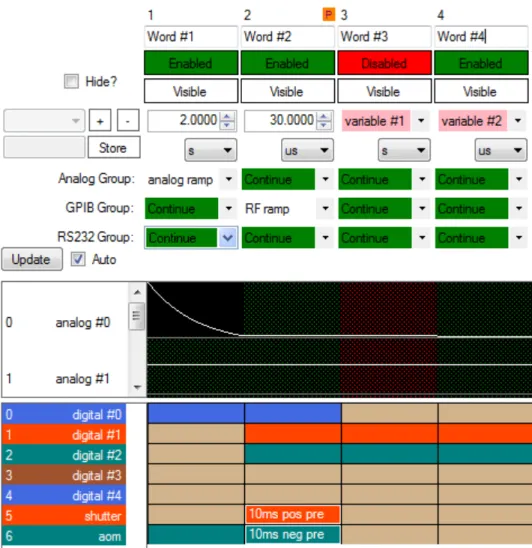Click the Update button
The image size is (532, 548).
[x=32, y=259]
